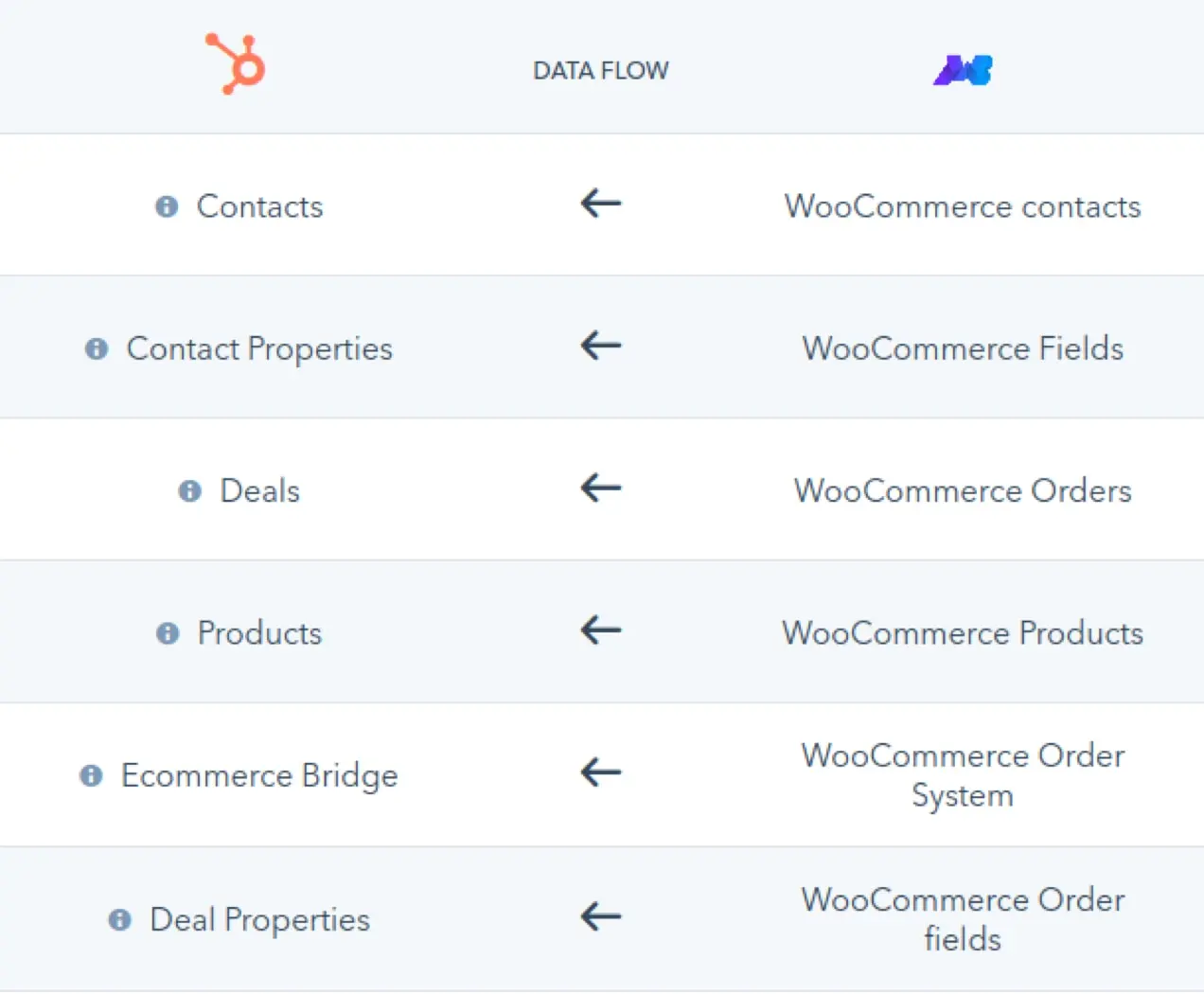
Task: Click WooCommerce Products text
Action: coord(963,632)
